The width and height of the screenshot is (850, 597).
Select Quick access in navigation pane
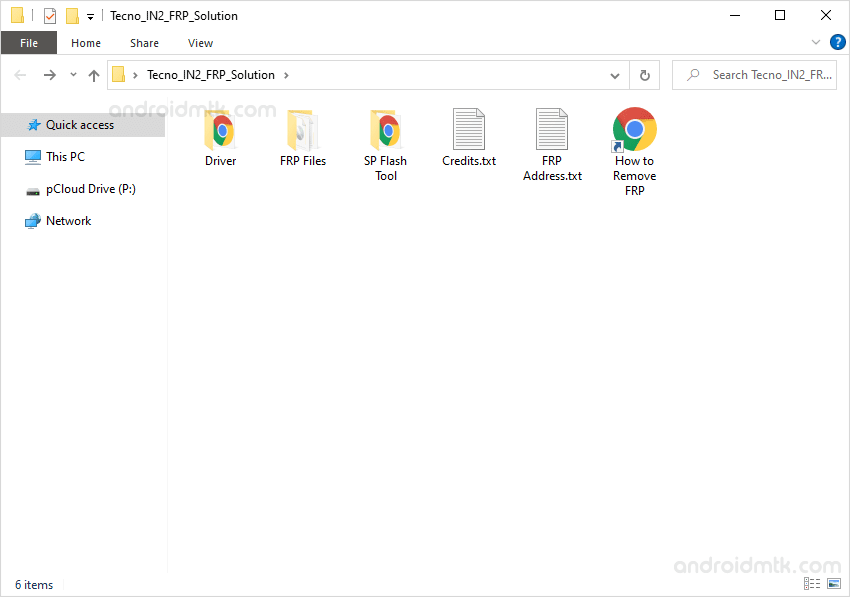pyautogui.click(x=79, y=125)
